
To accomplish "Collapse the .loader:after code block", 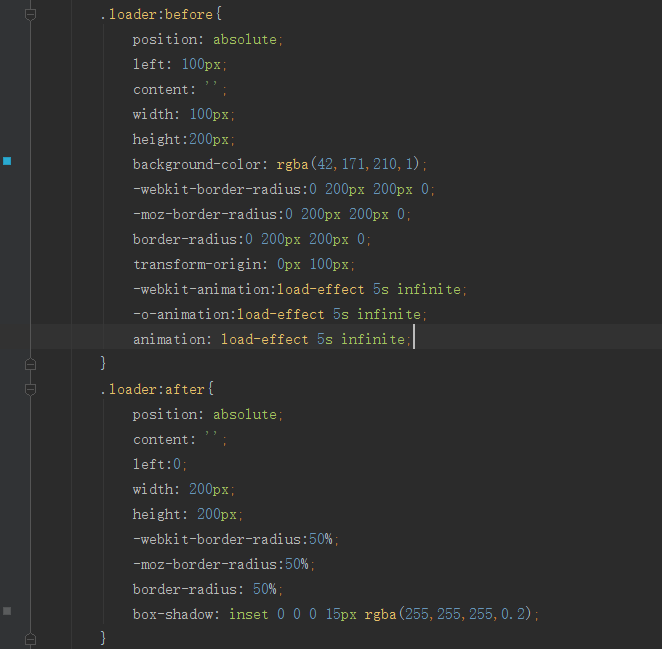I will (30, 389).
